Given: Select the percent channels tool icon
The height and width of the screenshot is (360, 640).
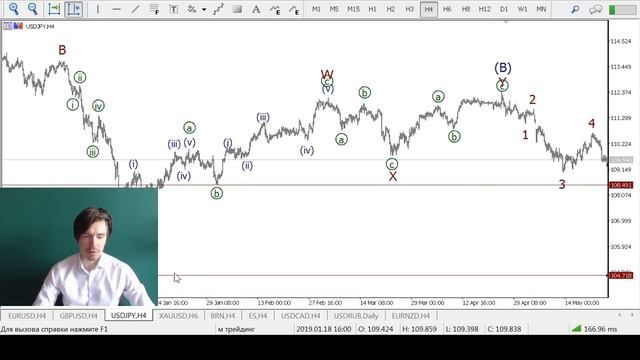Looking at the screenshot, I should 191,9.
